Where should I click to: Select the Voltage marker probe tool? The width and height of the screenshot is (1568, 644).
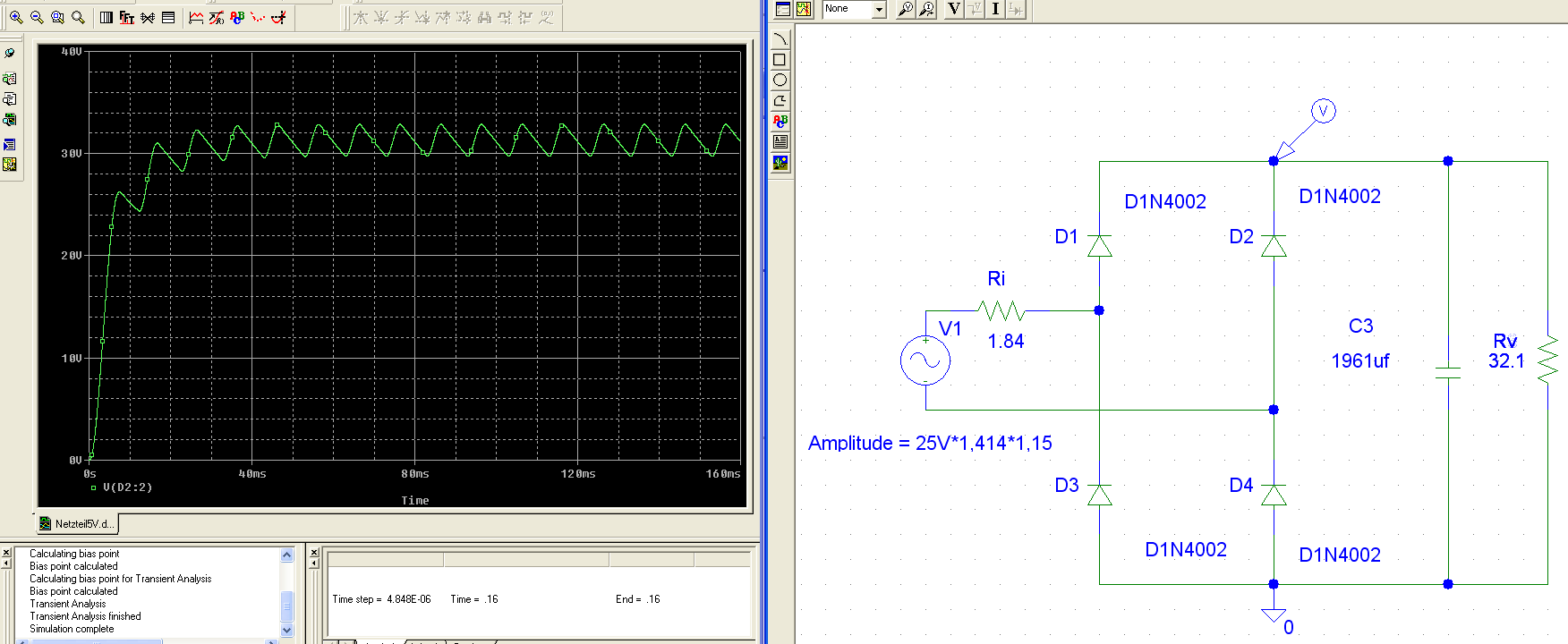(x=906, y=9)
